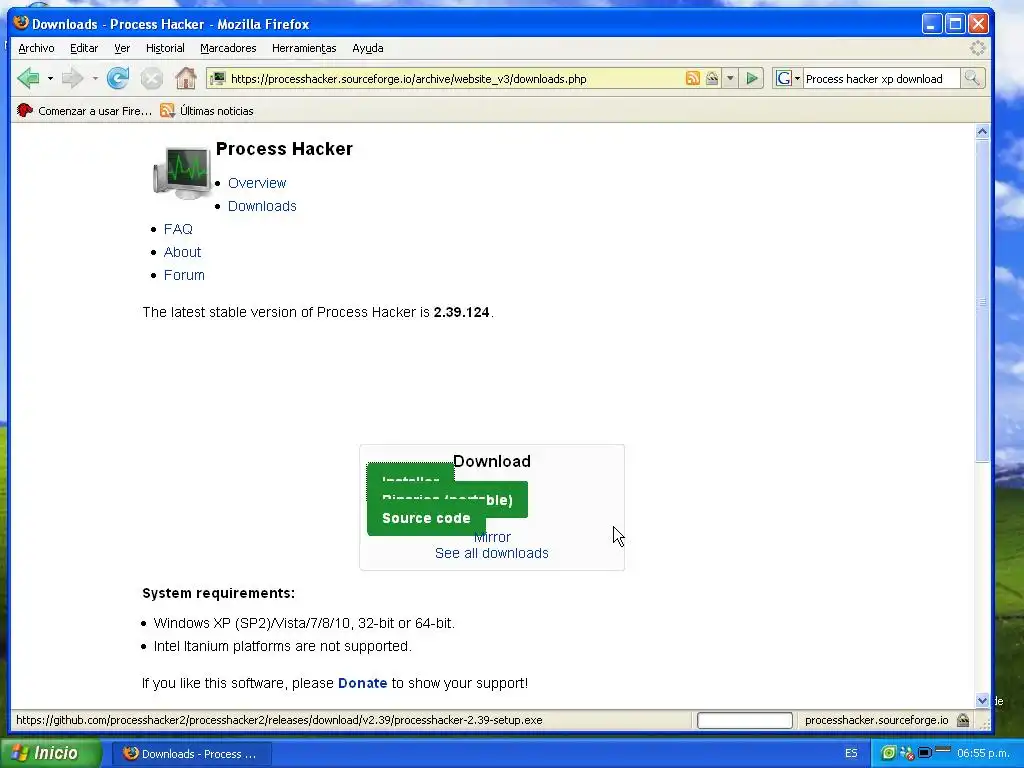This screenshot has height=768, width=1024.
Task: Click the green Installer download button
Action: click(410, 472)
